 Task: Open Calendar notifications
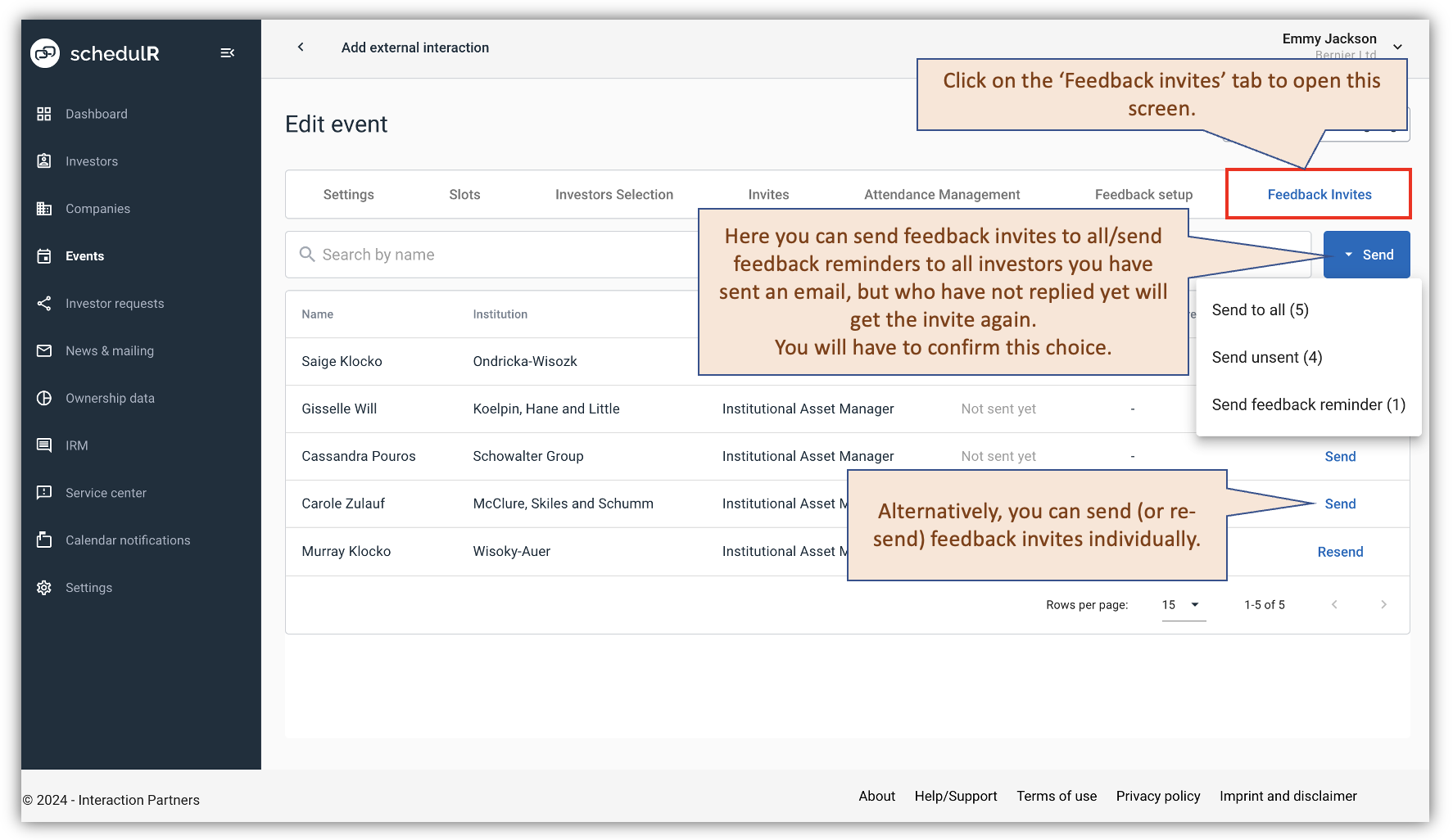(x=127, y=540)
